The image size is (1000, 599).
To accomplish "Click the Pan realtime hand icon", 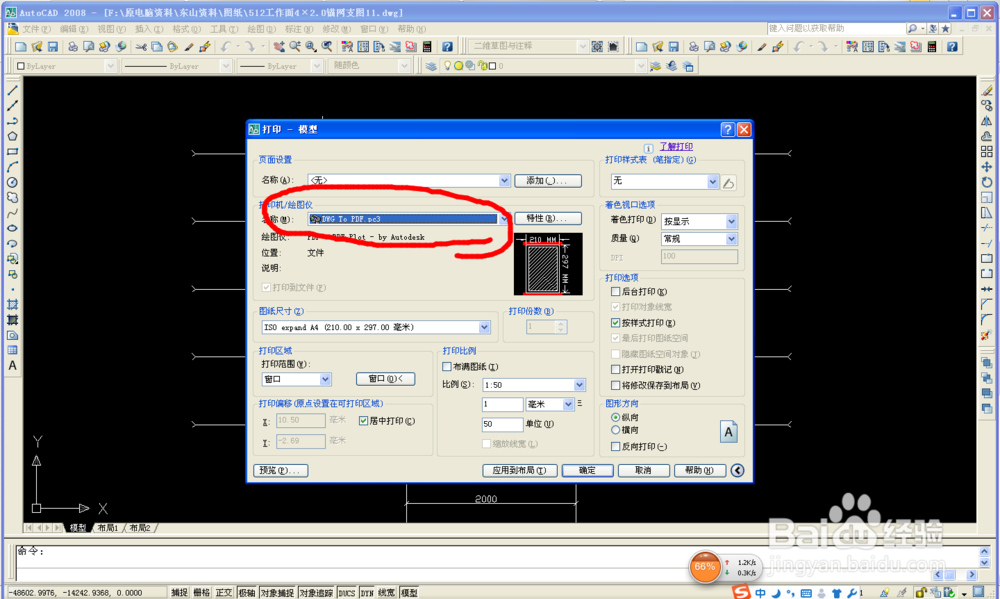I will coord(279,47).
